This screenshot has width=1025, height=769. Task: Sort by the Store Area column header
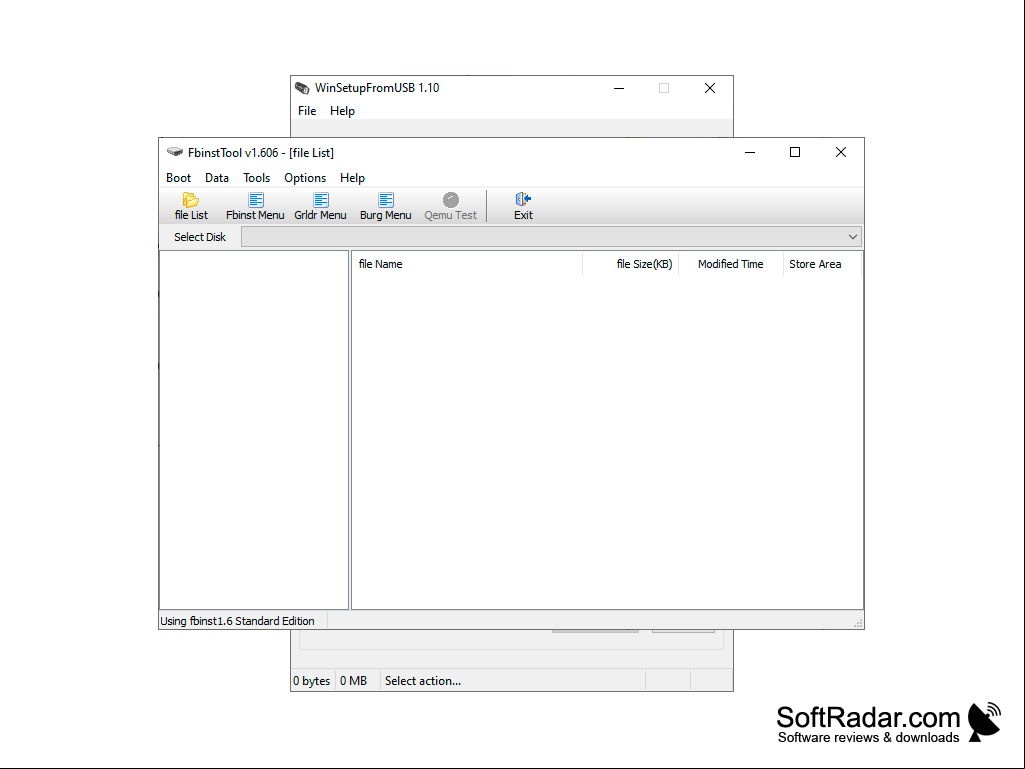tap(822, 264)
